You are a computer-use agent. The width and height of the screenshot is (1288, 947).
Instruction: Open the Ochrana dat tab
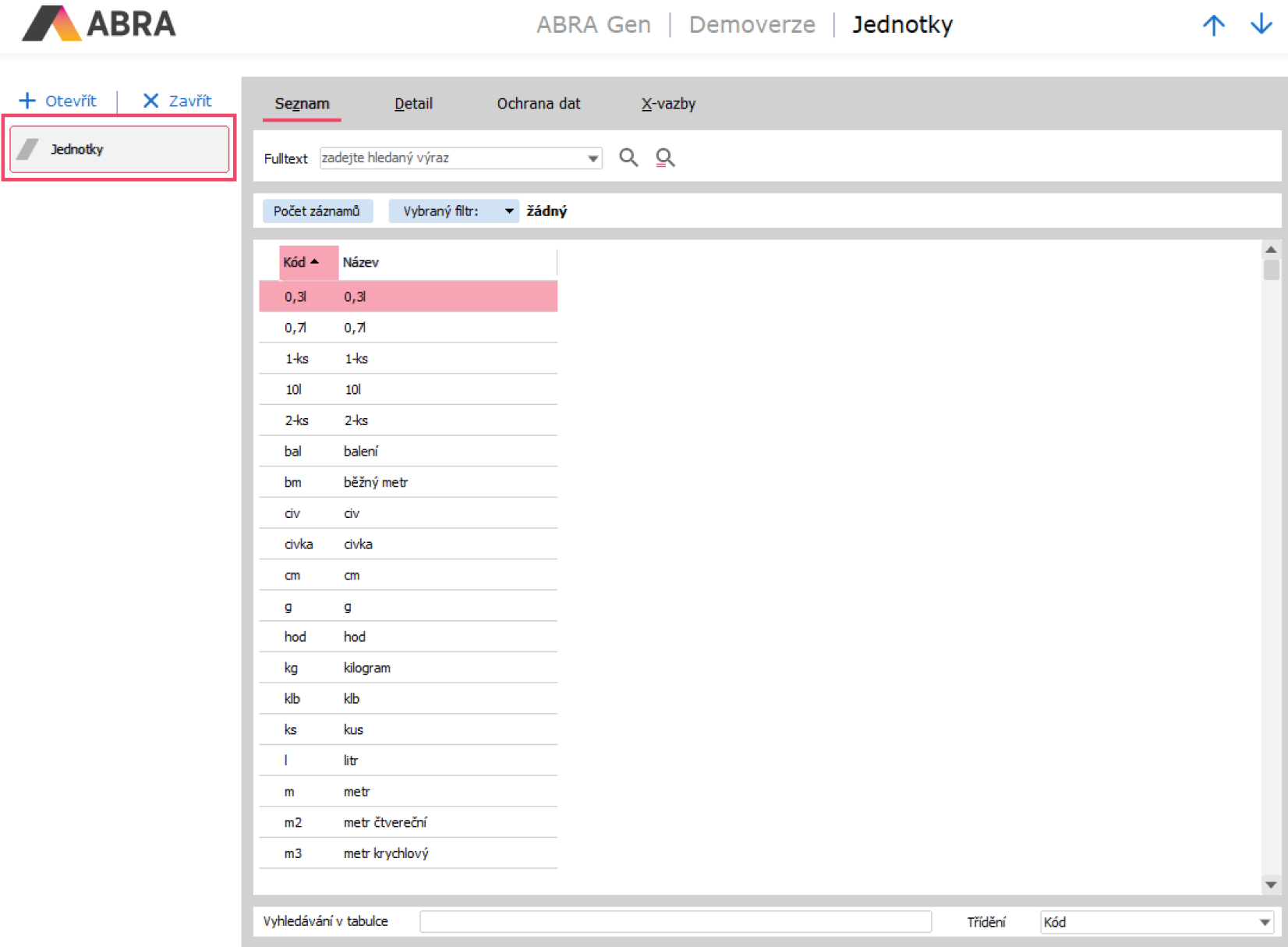(538, 103)
